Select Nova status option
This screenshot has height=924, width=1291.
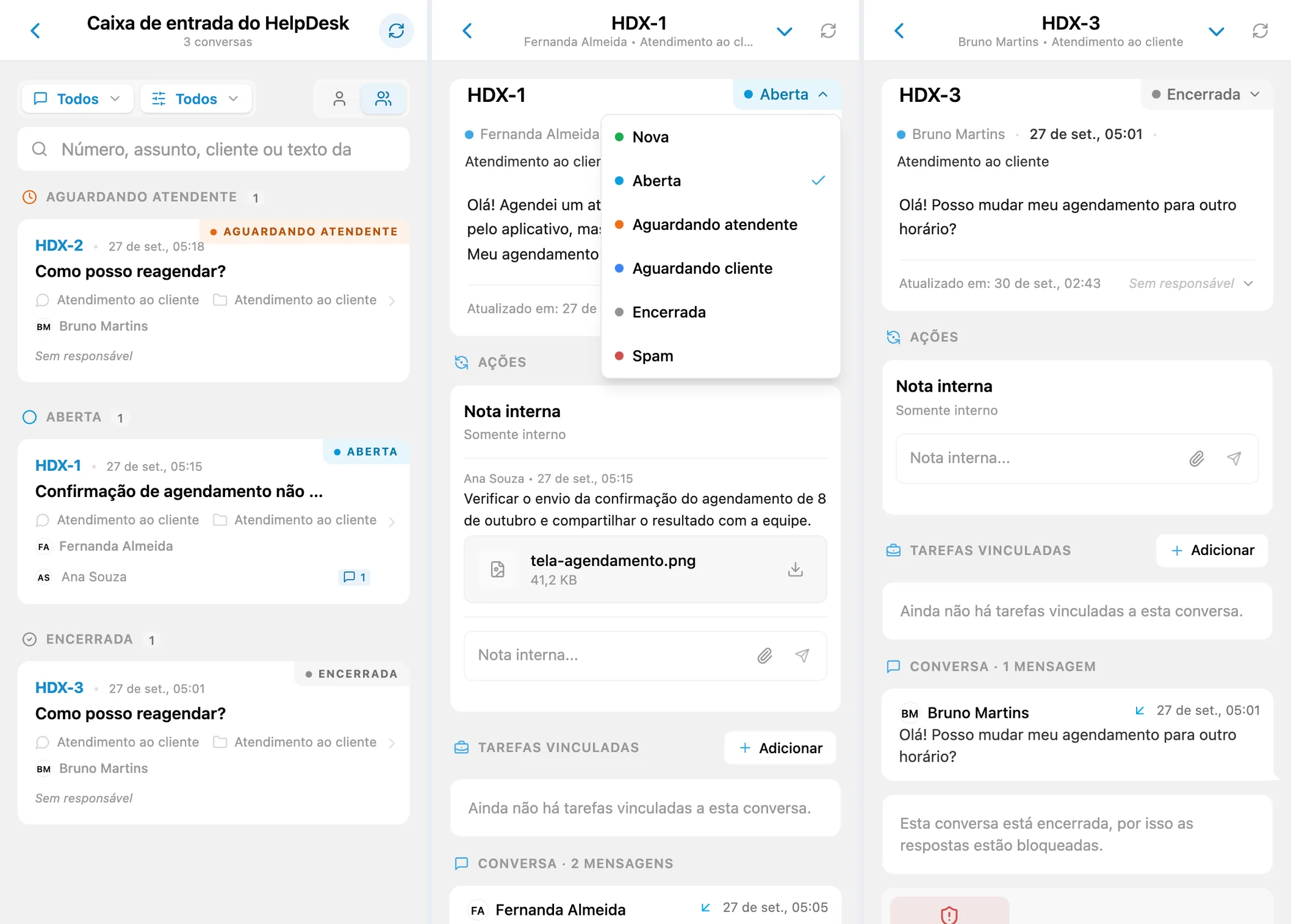tap(721, 137)
